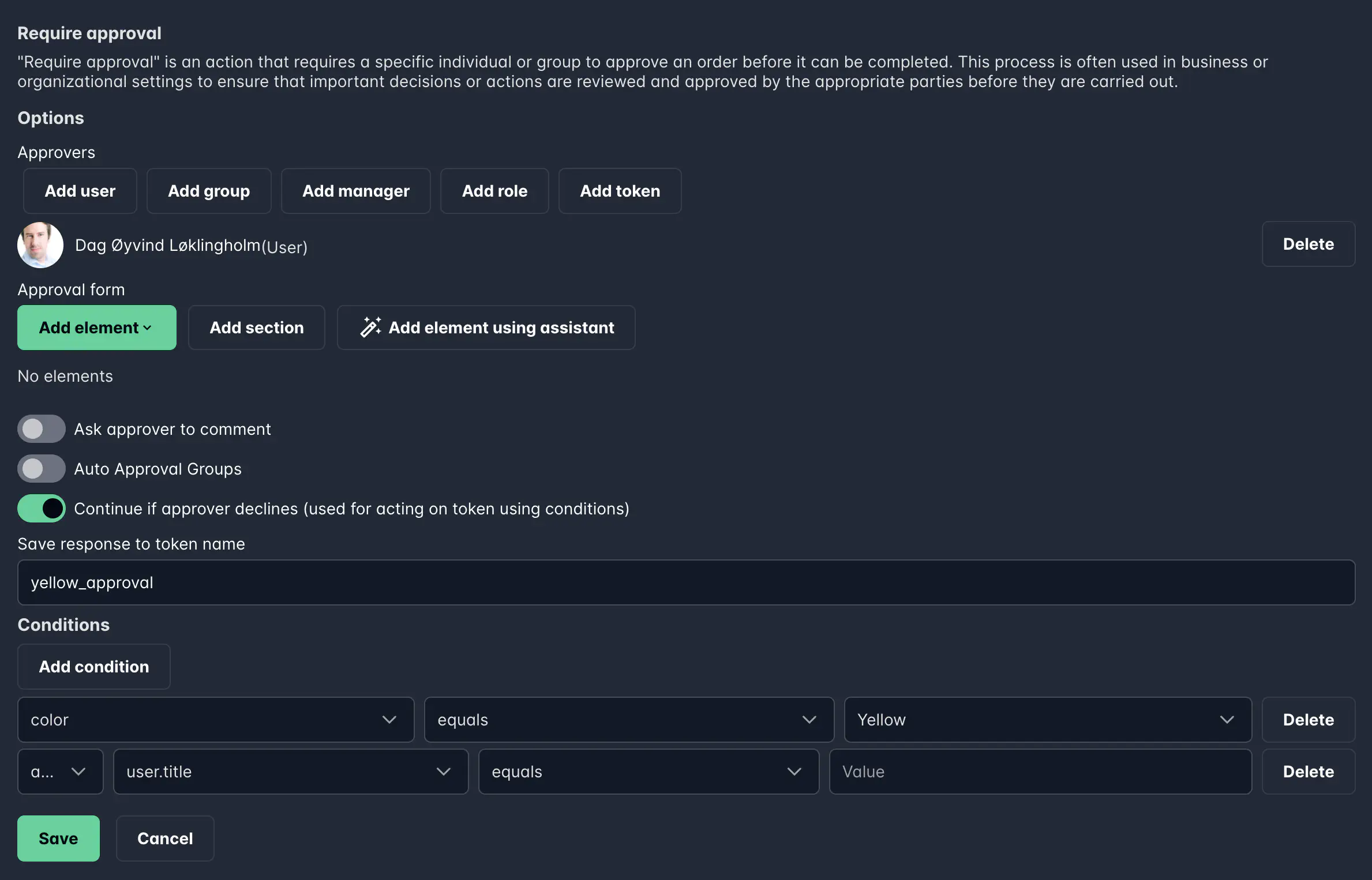This screenshot has width=1372, height=880.
Task: Open the first row's equals operator dropdown
Action: click(x=628, y=719)
